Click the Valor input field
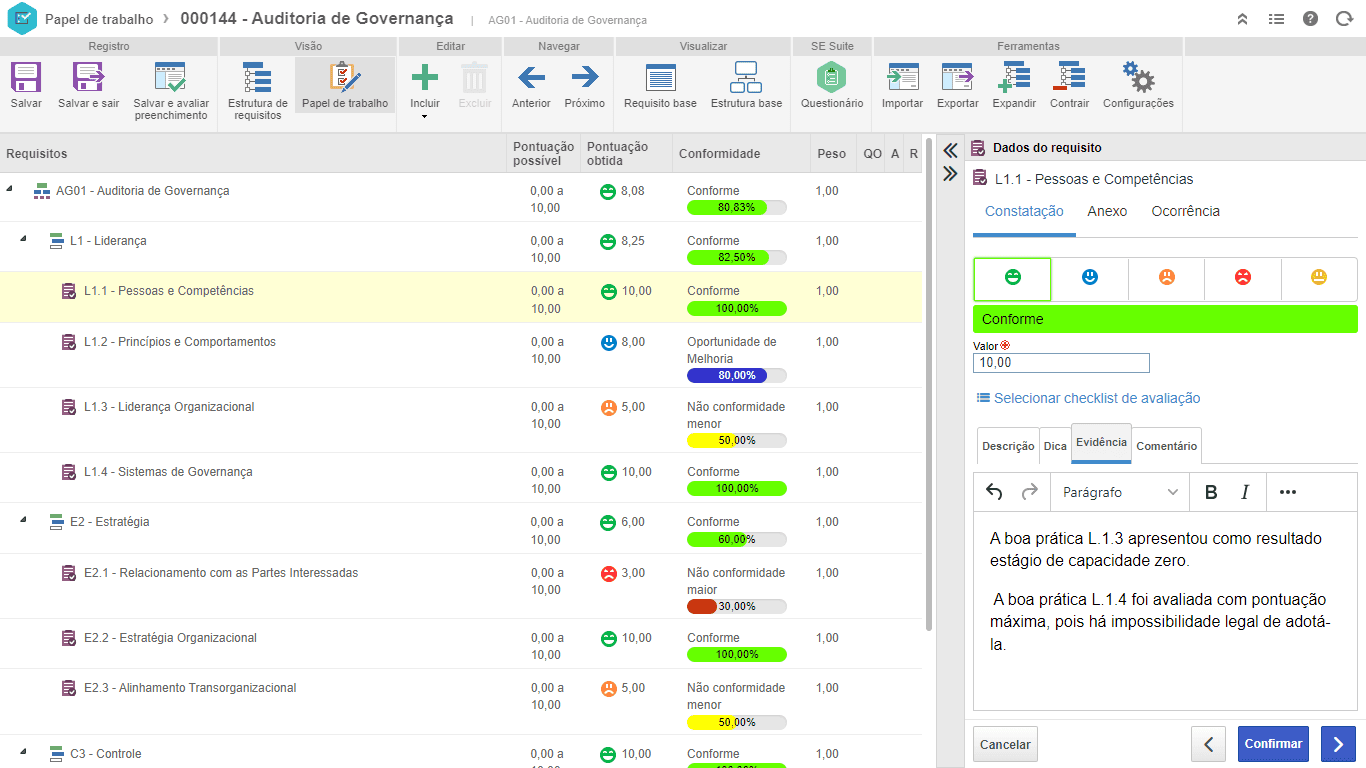1366x768 pixels. tap(1060, 363)
